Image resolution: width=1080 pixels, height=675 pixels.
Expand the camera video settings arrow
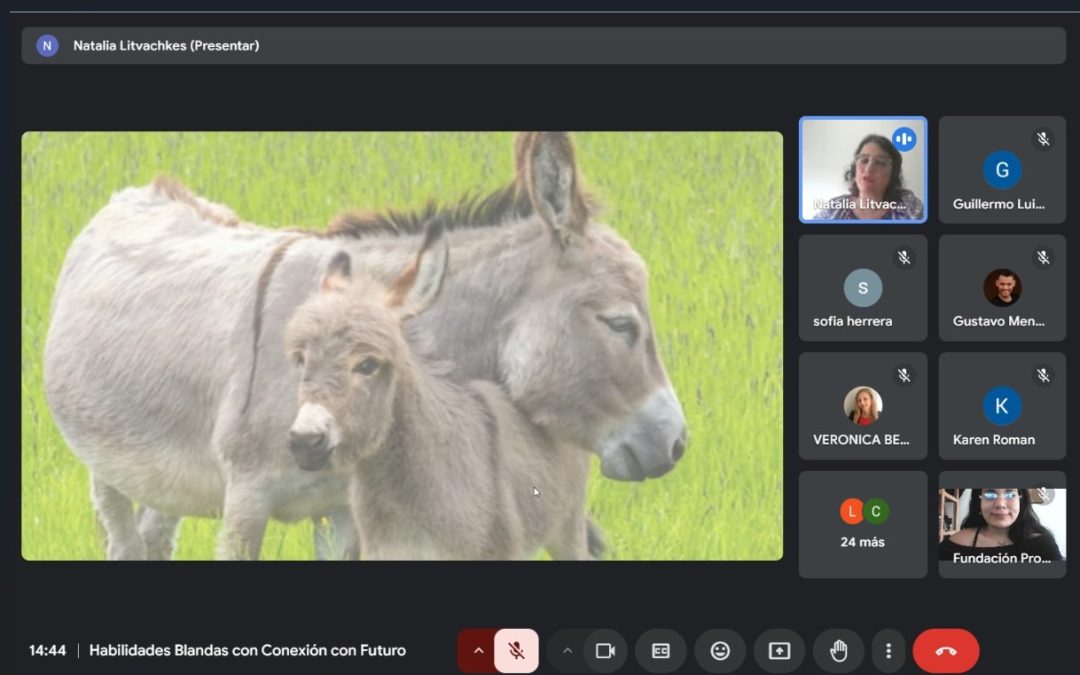567,651
